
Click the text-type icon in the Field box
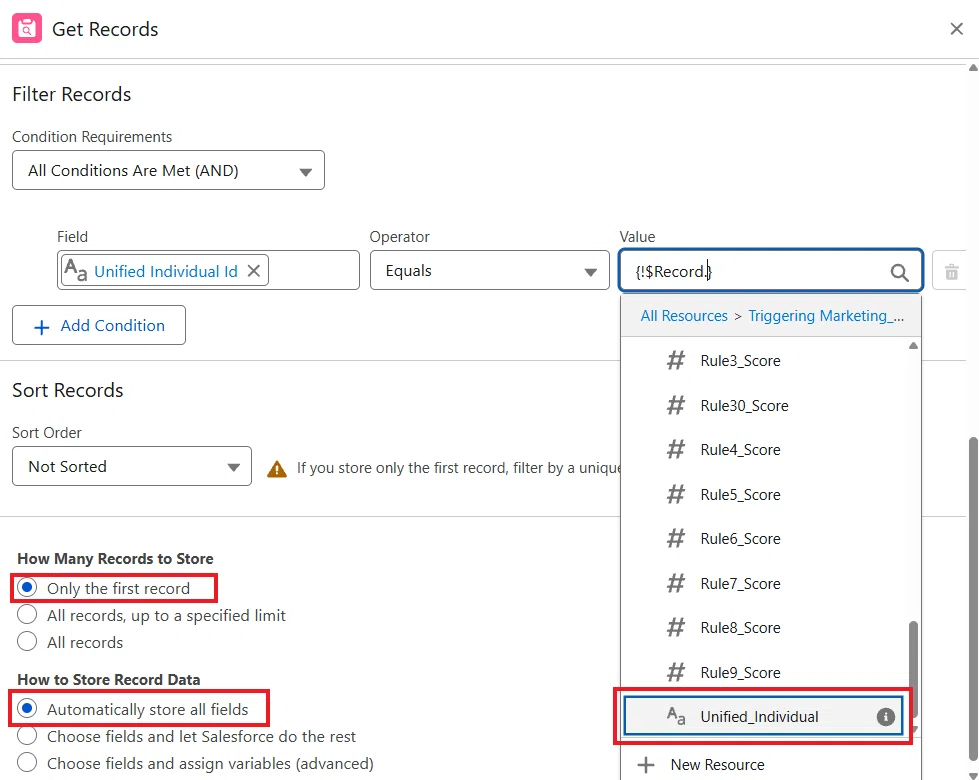[76, 270]
